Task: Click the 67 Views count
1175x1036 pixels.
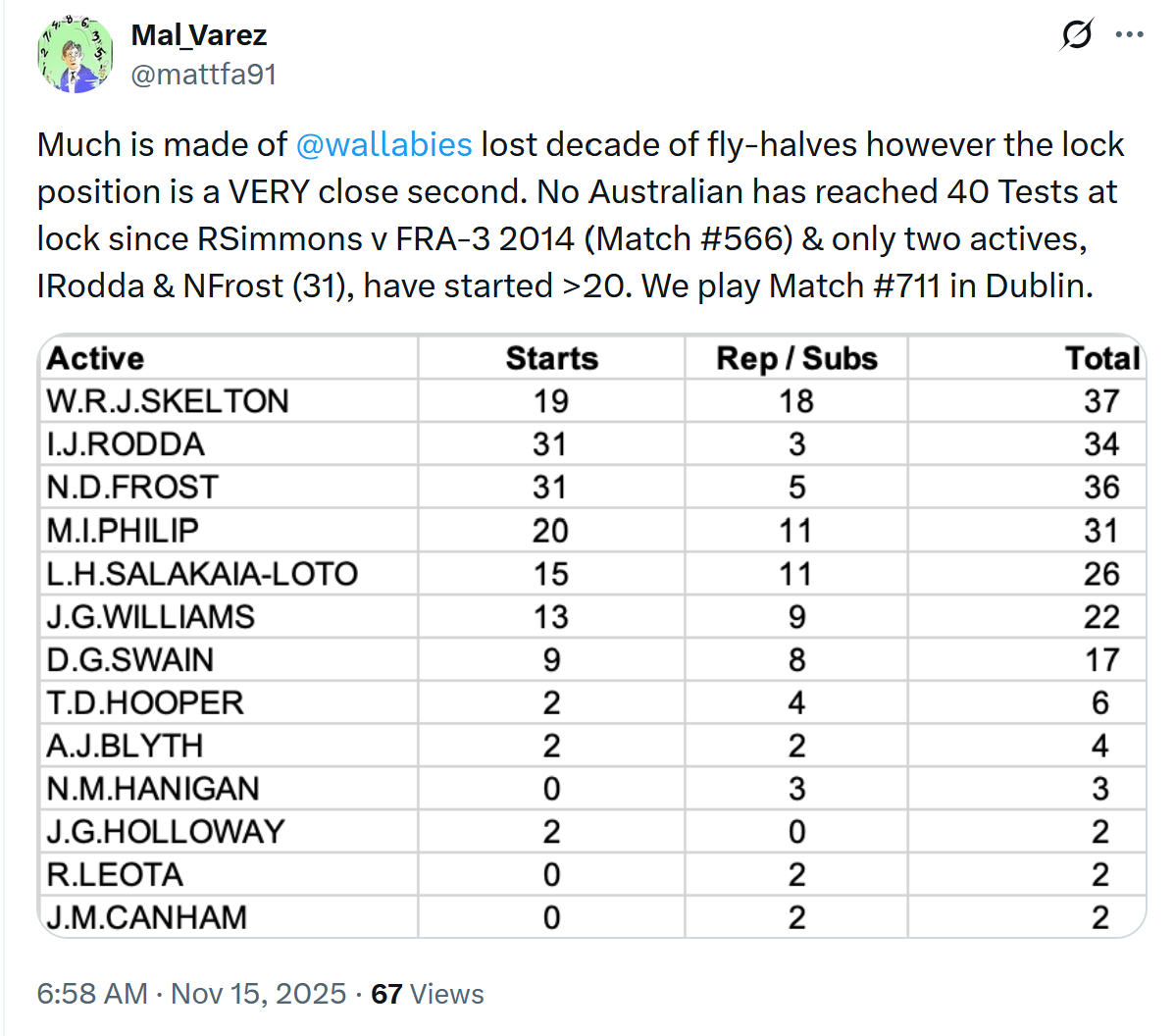Action: click(x=428, y=994)
